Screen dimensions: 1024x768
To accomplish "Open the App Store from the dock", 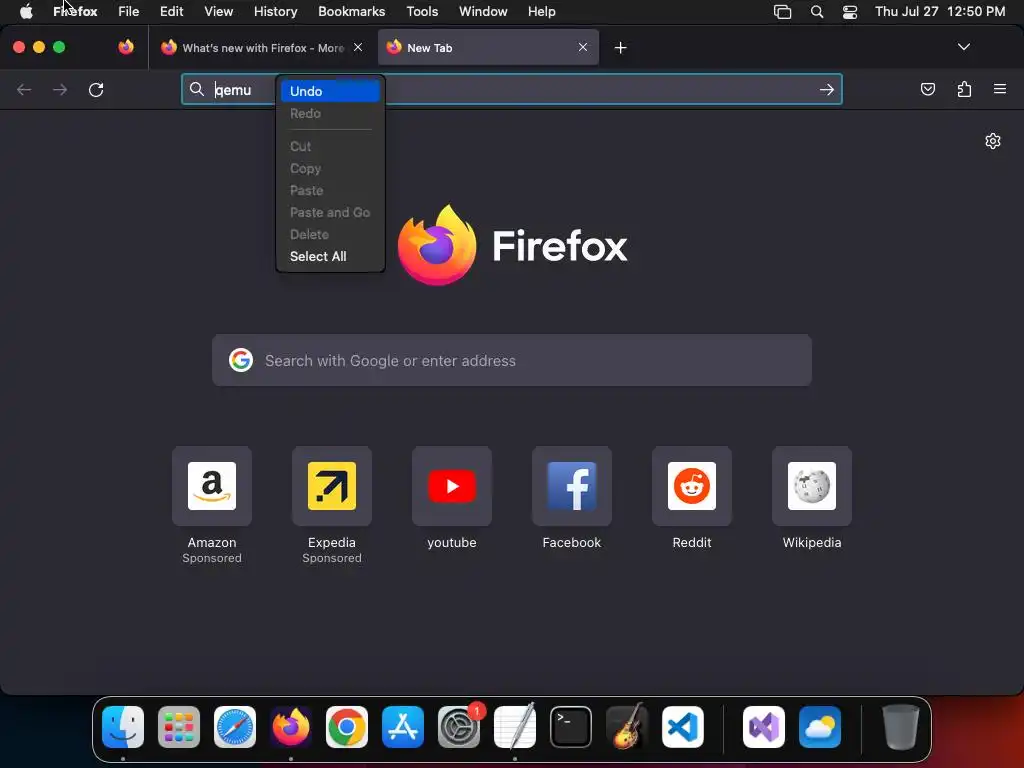I will pyautogui.click(x=403, y=727).
